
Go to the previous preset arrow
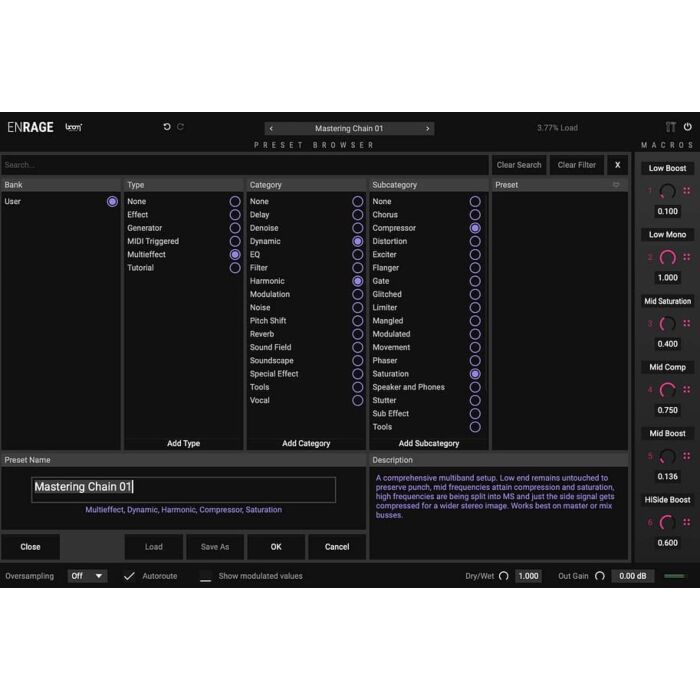271,129
